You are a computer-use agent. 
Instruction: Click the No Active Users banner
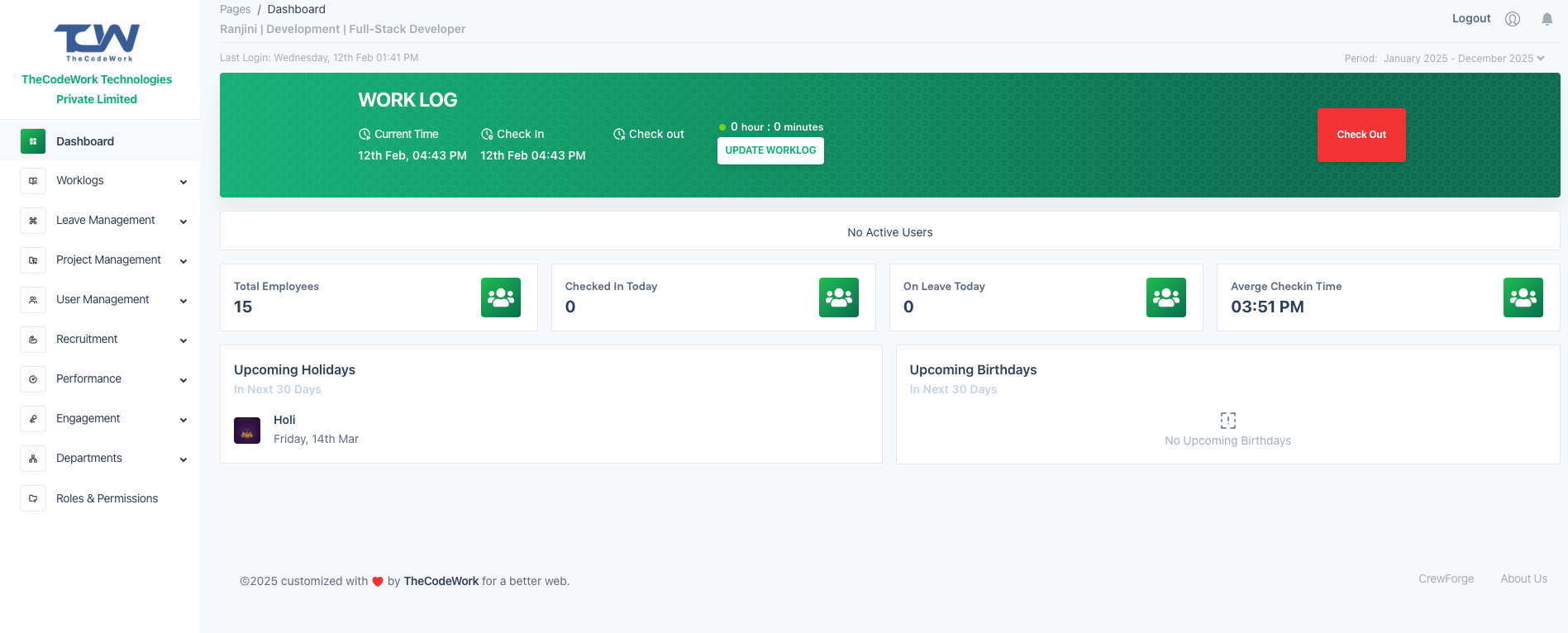coord(890,232)
